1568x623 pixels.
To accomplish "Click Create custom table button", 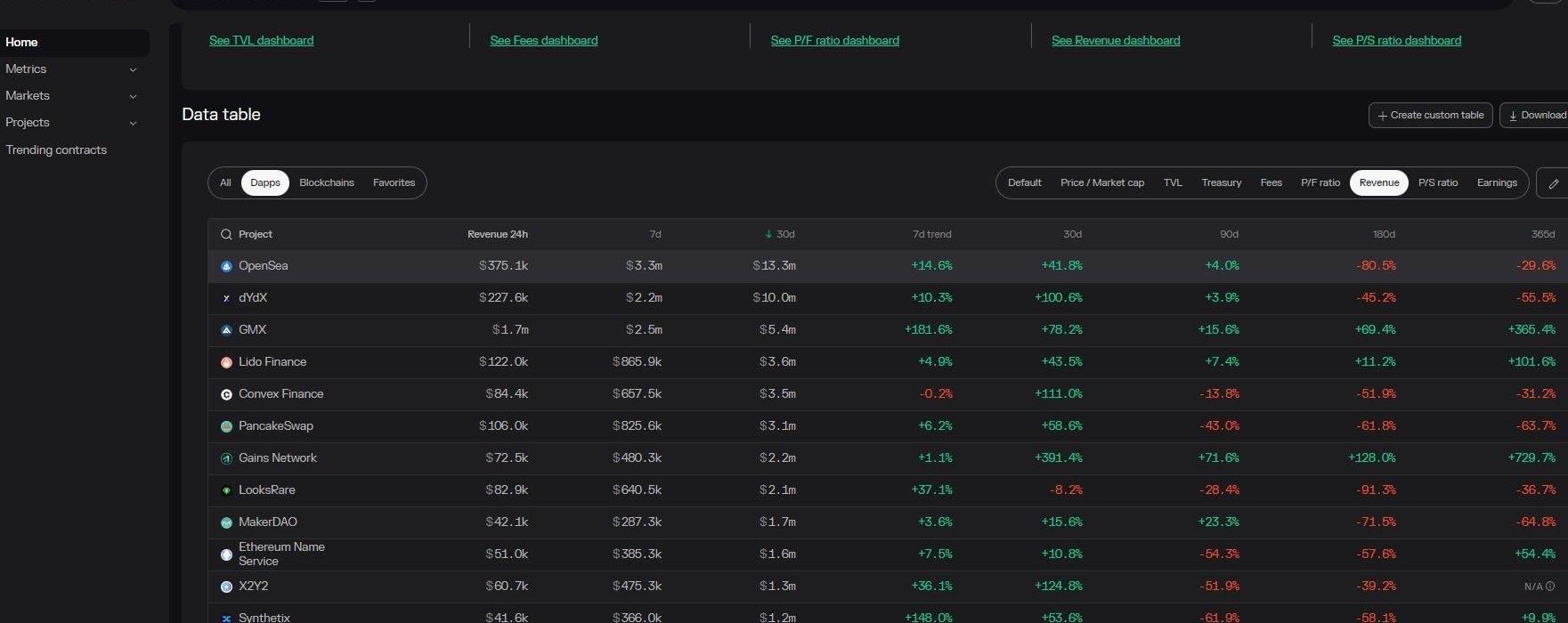I will (1430, 115).
